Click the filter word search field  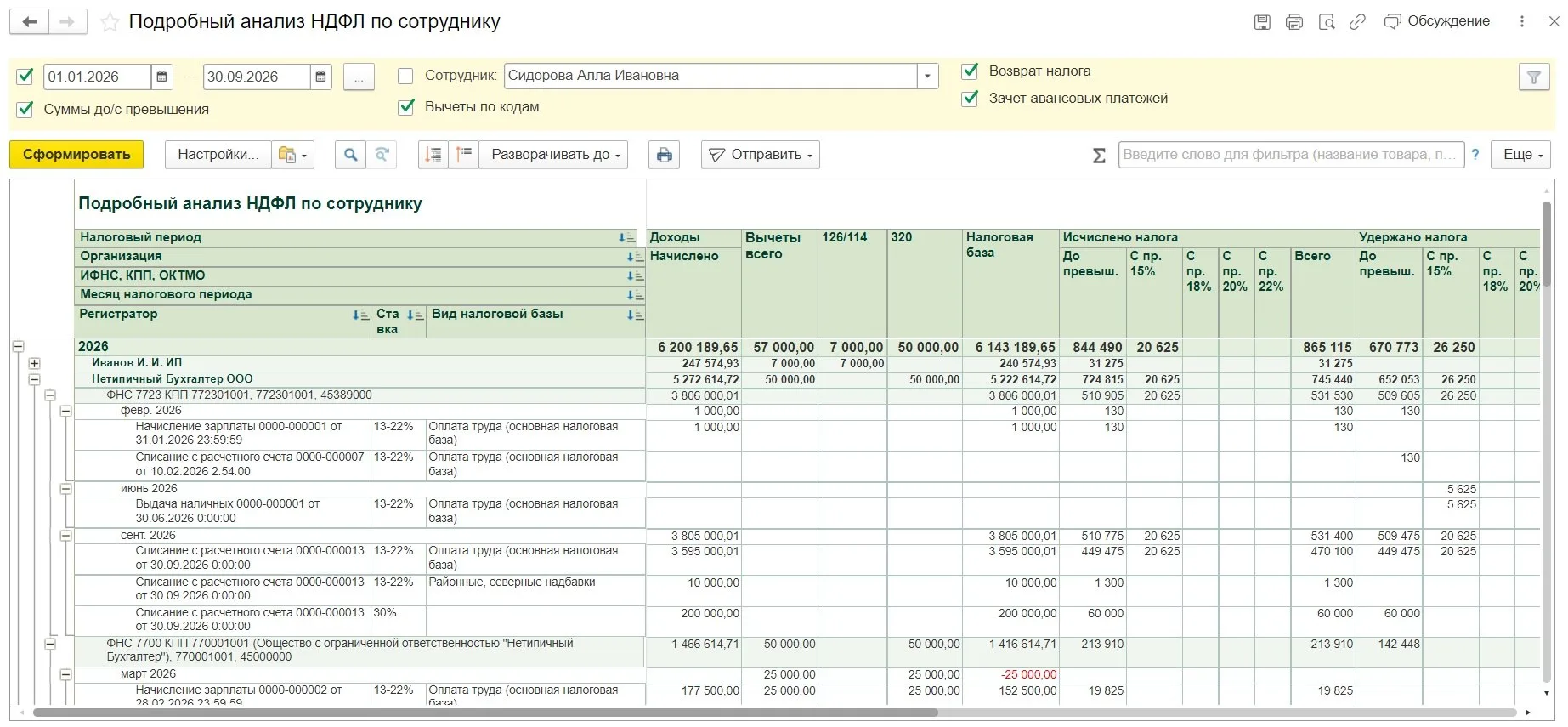pos(1291,155)
